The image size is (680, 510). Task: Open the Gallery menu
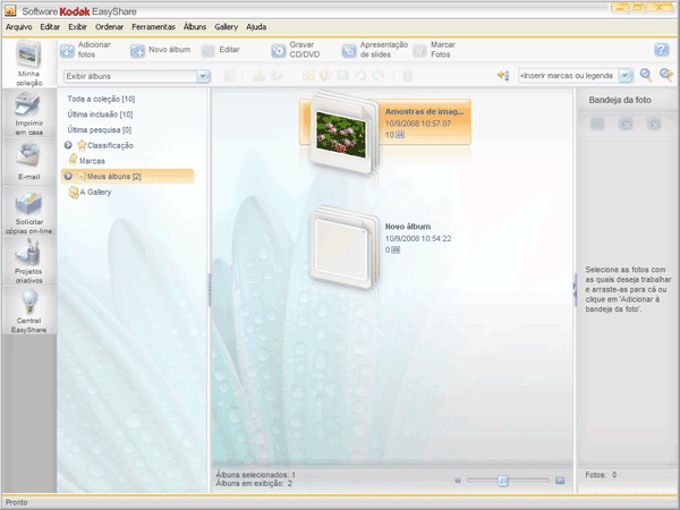pos(226,27)
